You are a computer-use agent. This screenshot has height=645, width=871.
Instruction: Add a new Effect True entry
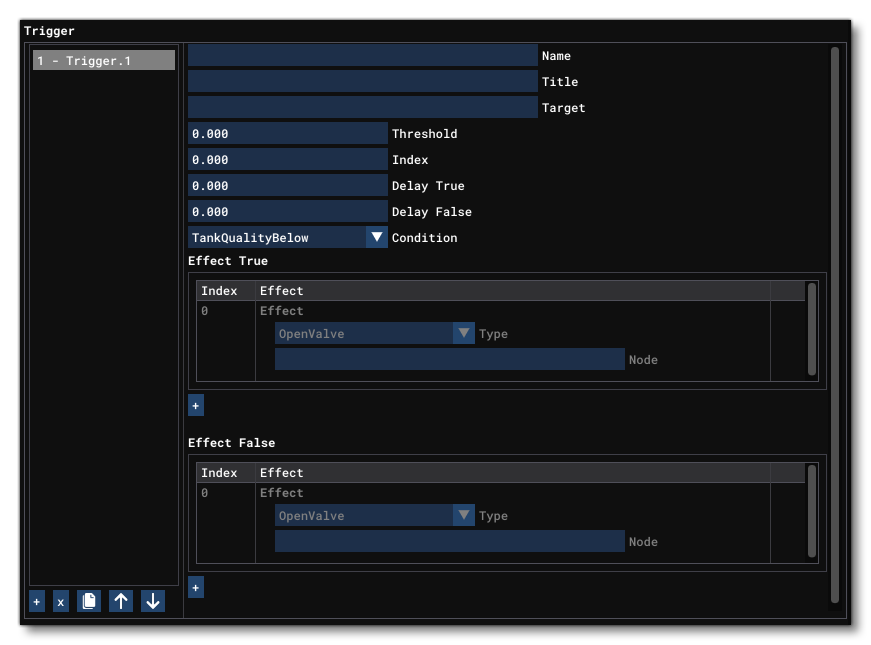(196, 406)
